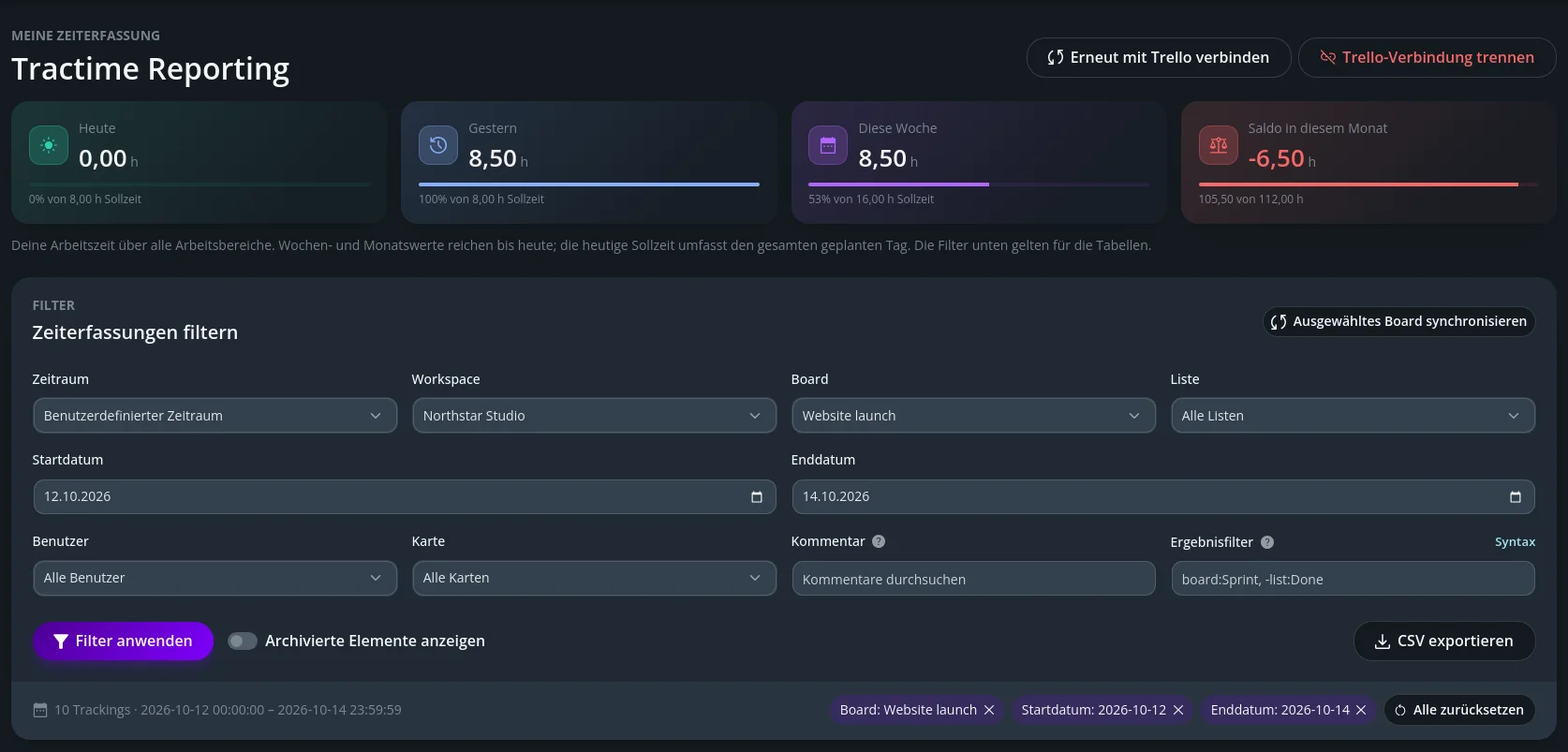Toggle Archivierte Elemente anzeigen switch
The width and height of the screenshot is (1568, 752).
coord(243,641)
